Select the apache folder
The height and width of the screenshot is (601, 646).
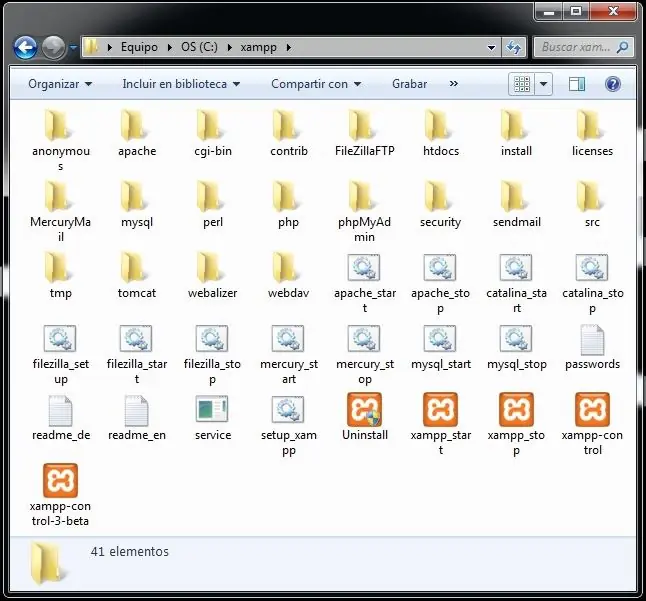(x=134, y=125)
